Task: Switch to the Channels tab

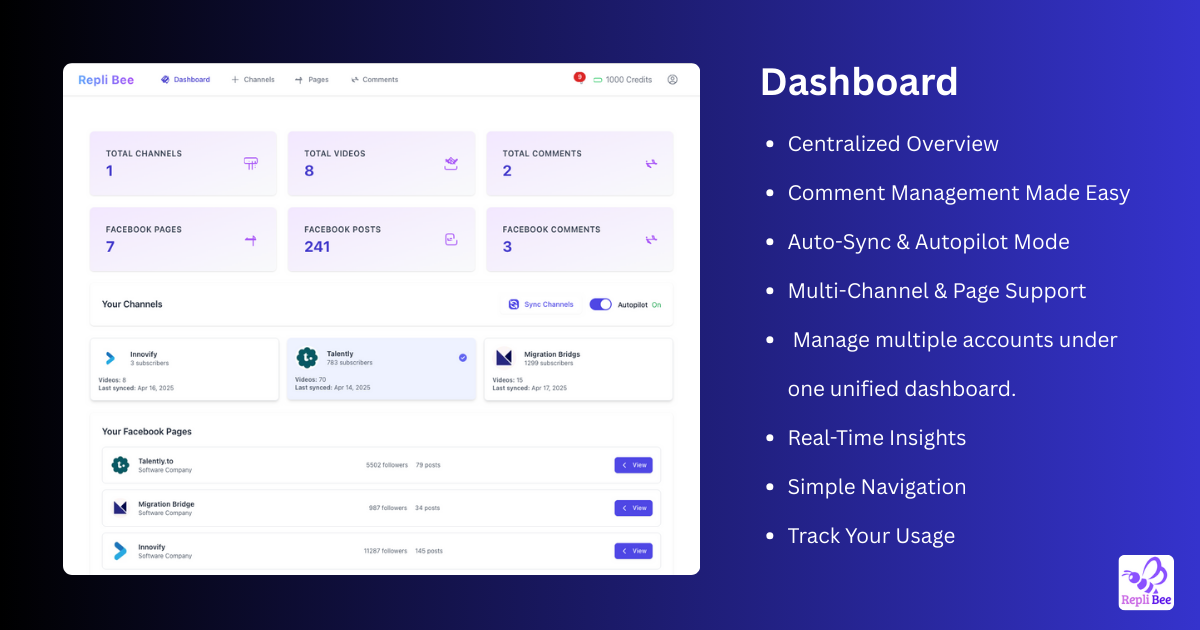Action: 253,79
